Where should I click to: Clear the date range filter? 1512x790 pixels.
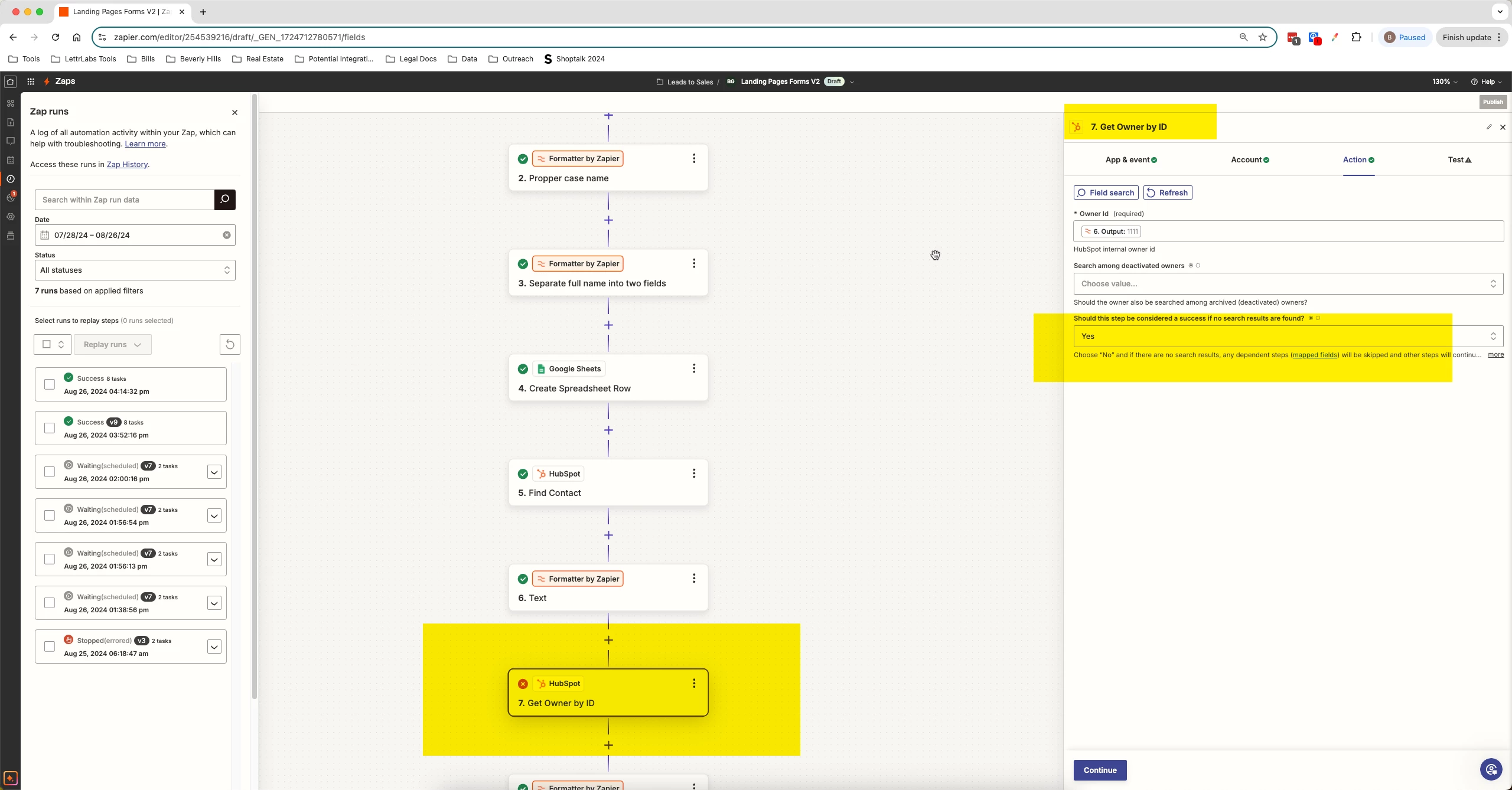[227, 235]
